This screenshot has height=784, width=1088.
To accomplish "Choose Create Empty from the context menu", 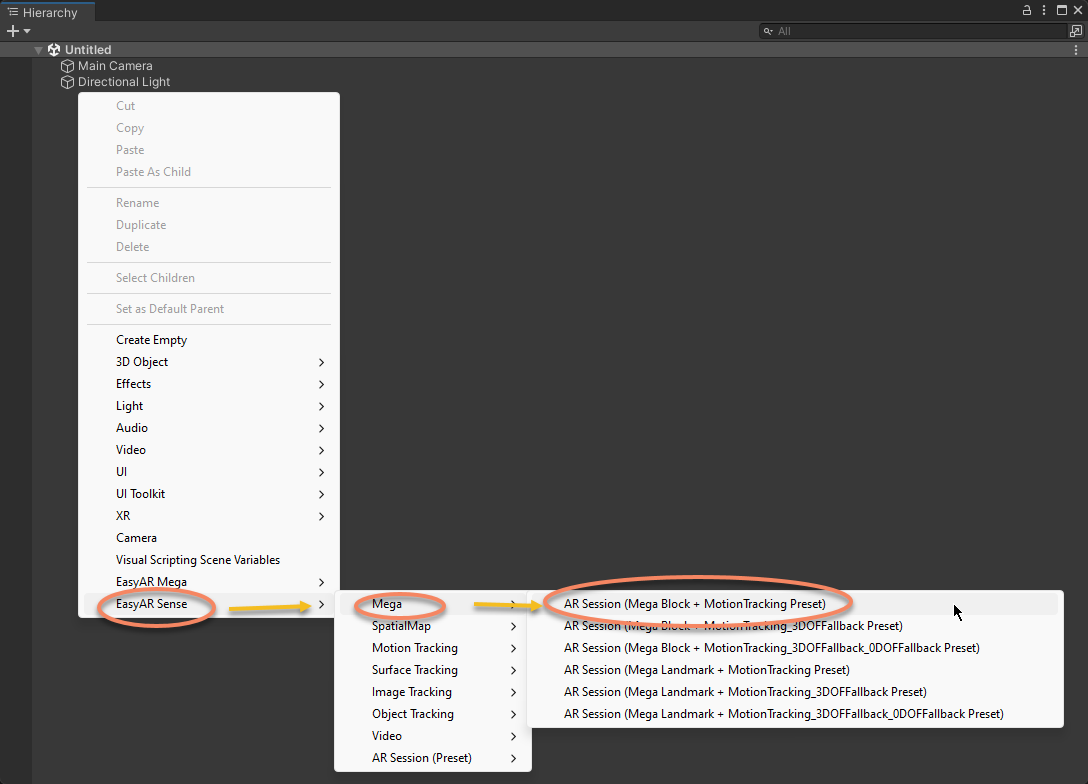I will 152,340.
